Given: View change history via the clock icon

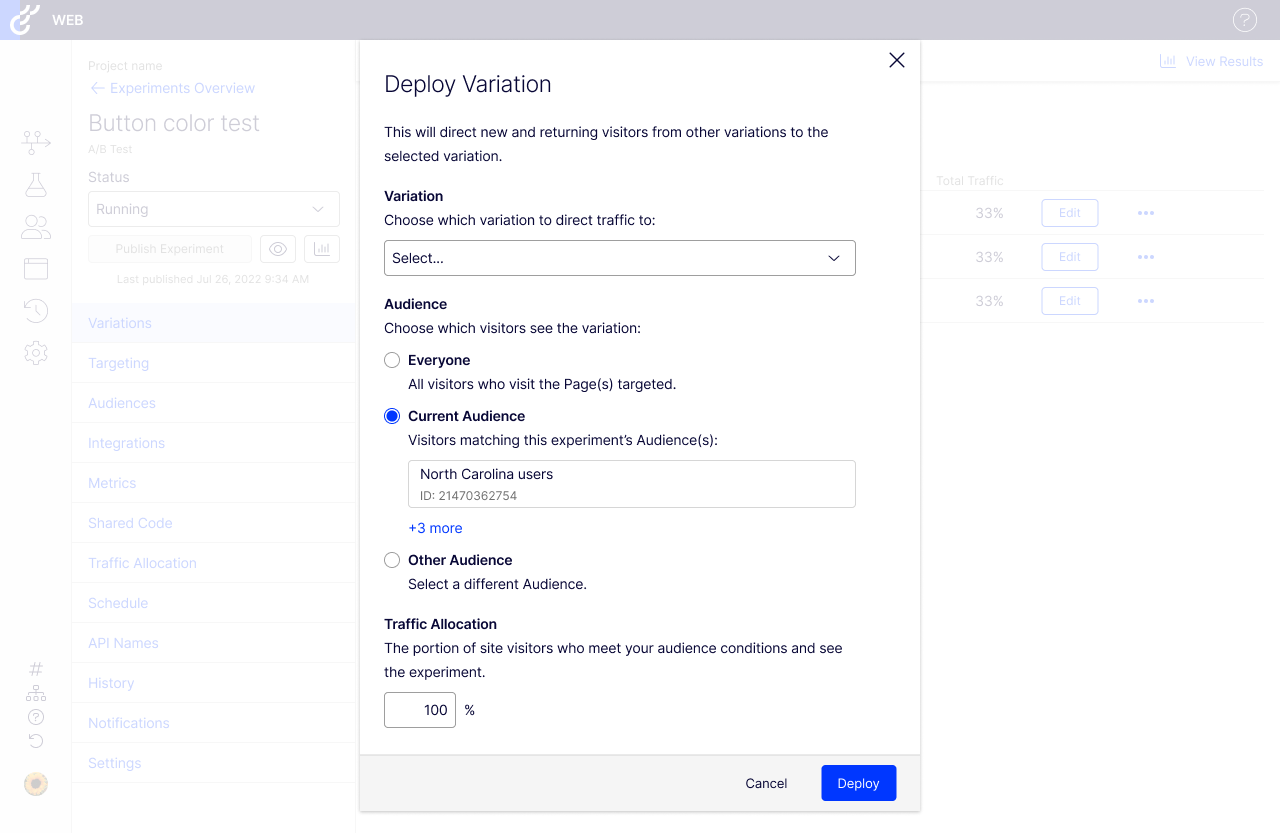Looking at the screenshot, I should [36, 311].
